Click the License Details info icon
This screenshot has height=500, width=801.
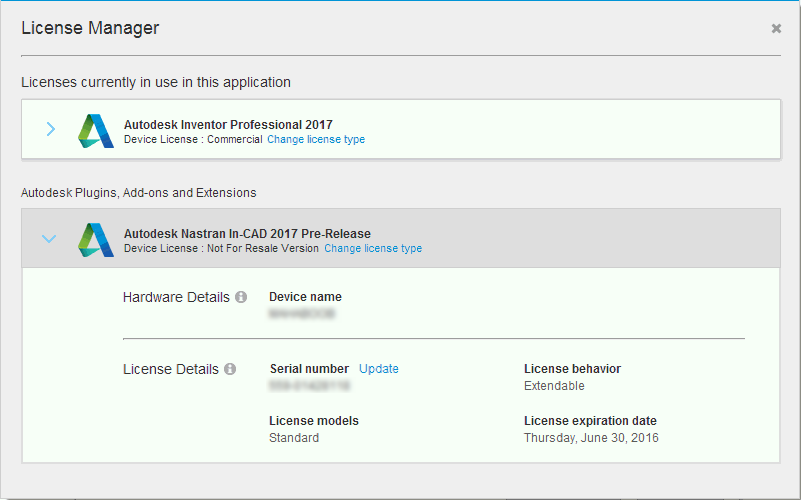pyautogui.click(x=230, y=369)
